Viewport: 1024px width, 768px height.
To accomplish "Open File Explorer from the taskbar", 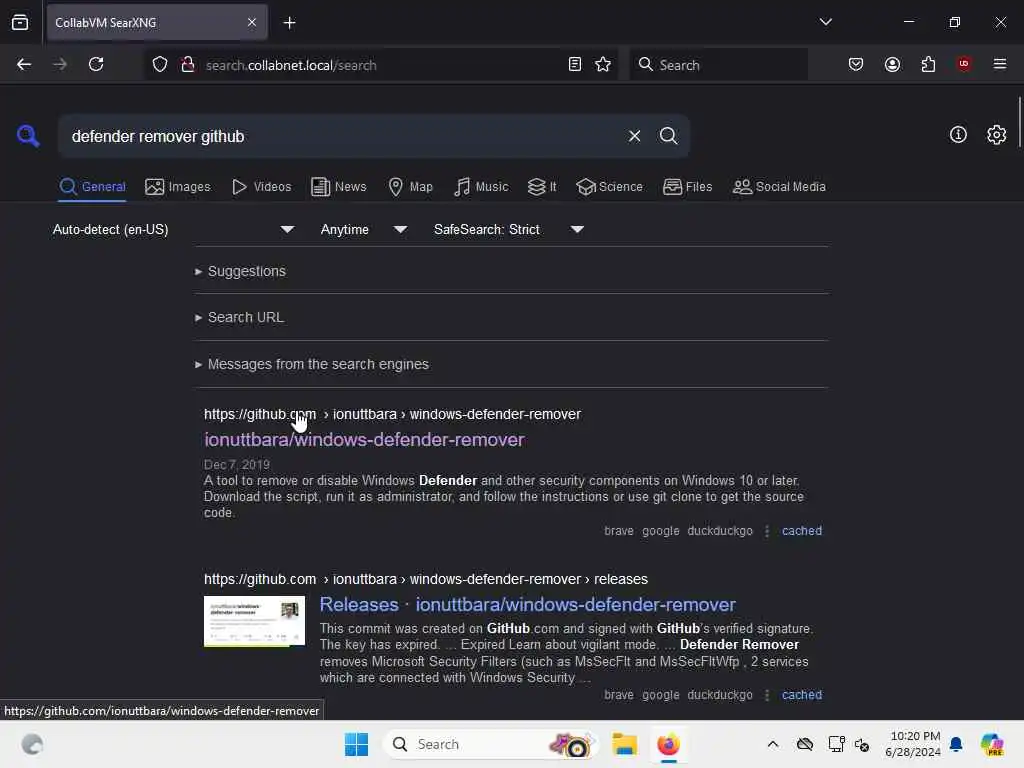I will click(x=624, y=744).
